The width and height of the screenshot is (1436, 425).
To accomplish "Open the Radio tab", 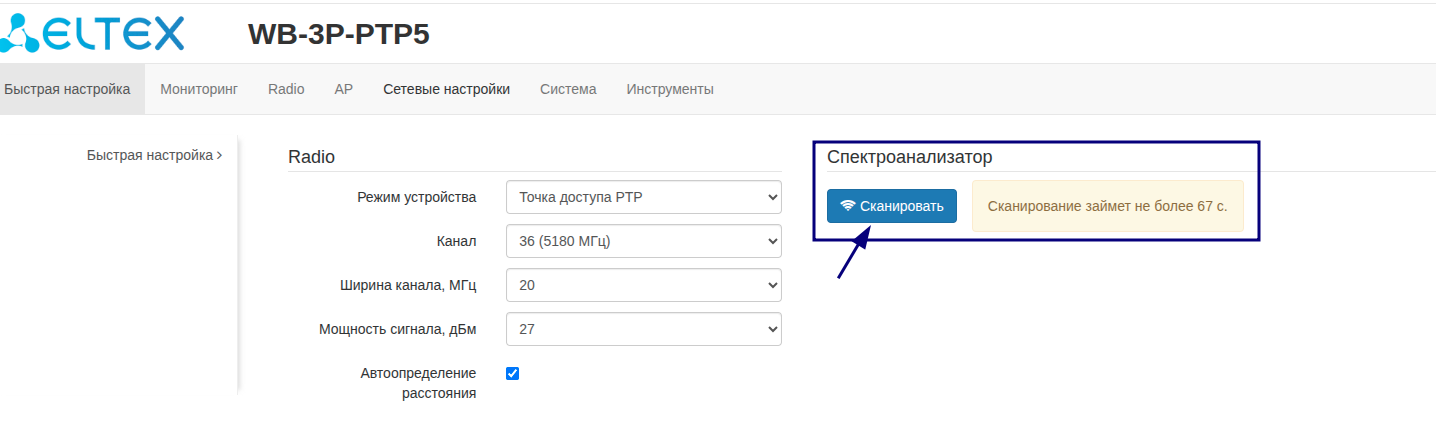I will coord(286,89).
